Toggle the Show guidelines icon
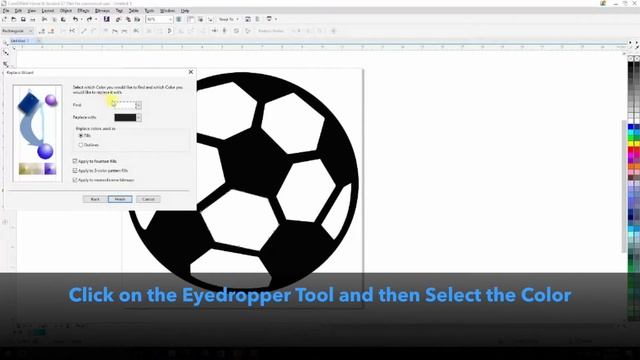Viewport: 640px width, 360px height. pyautogui.click(x=211, y=19)
